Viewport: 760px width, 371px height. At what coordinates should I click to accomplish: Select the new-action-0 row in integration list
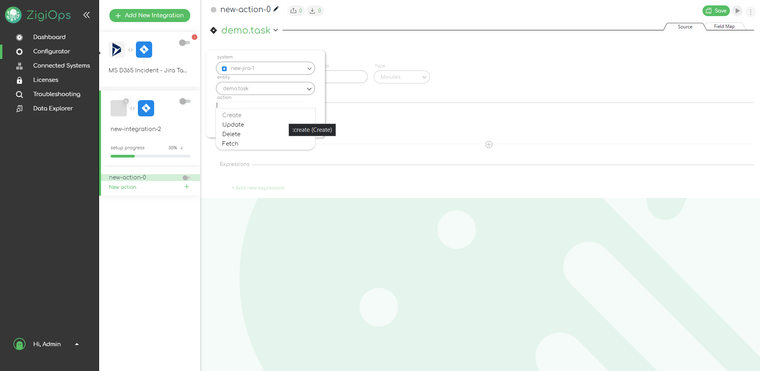point(150,177)
